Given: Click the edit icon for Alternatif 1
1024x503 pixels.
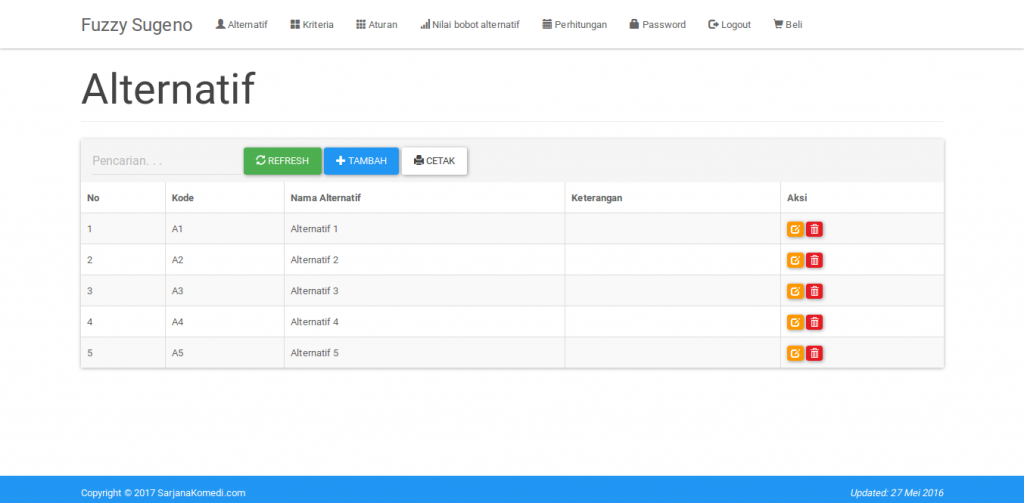Looking at the screenshot, I should 795,229.
